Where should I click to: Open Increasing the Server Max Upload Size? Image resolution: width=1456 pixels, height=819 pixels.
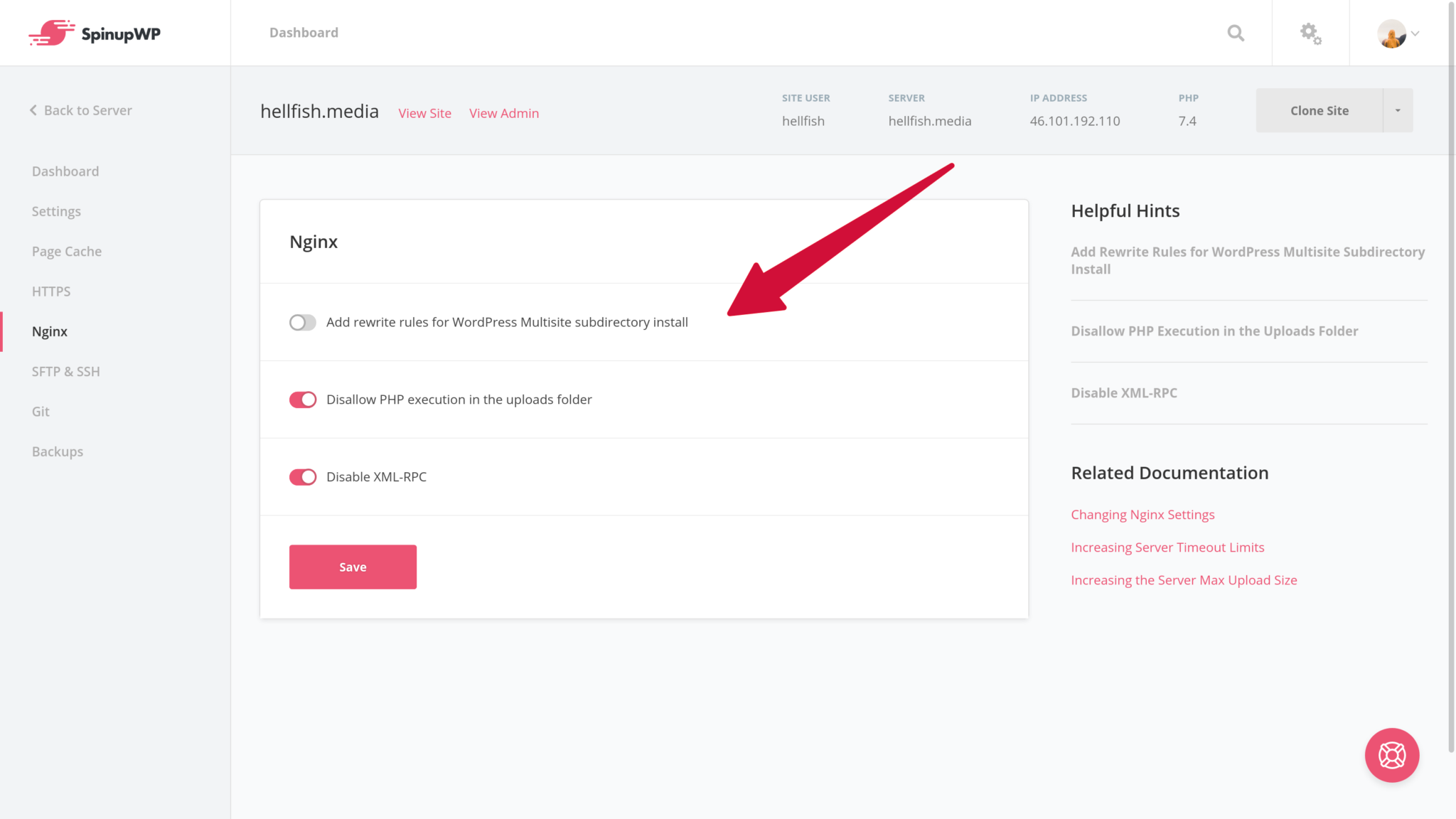(x=1184, y=579)
